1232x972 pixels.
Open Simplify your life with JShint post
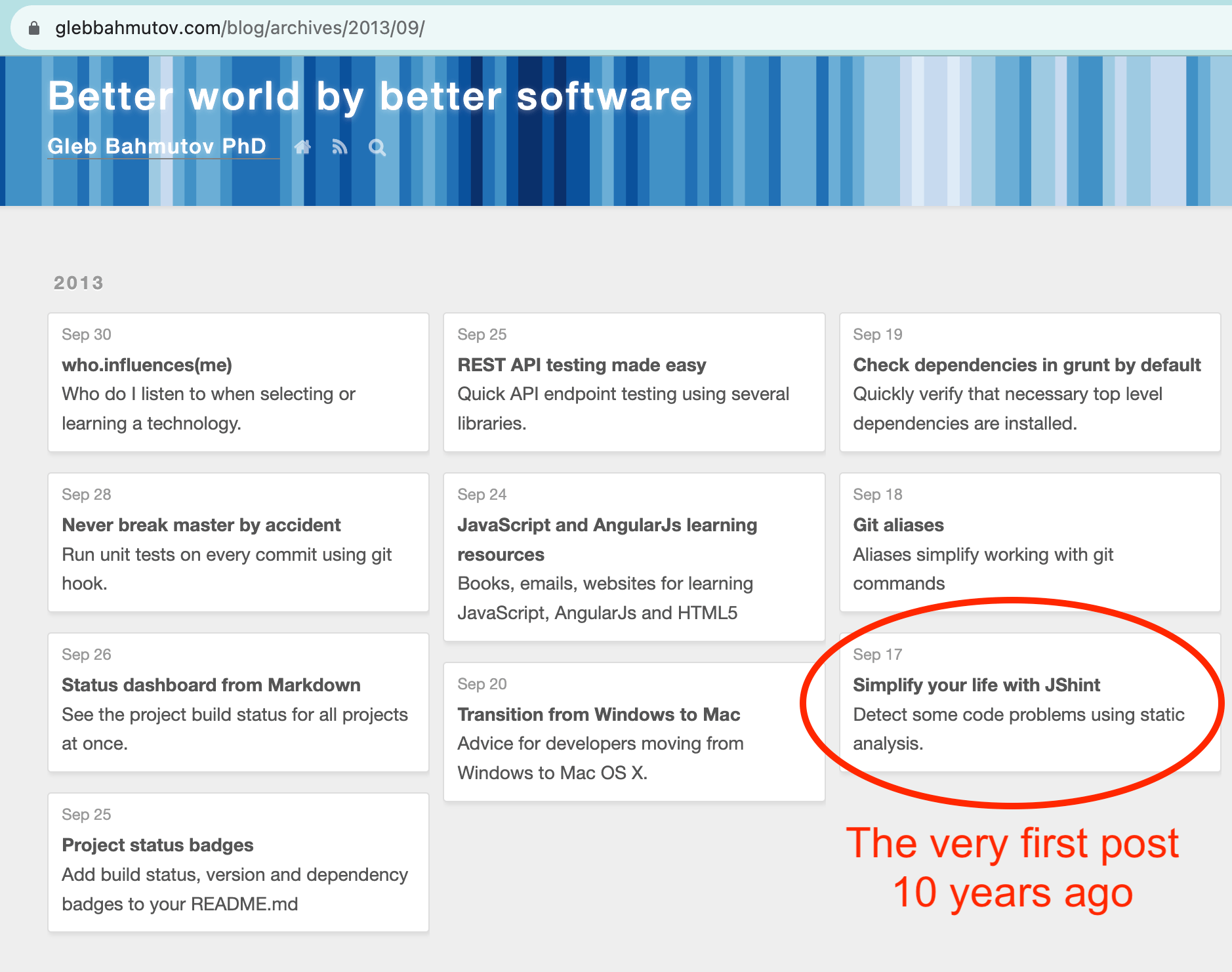pos(976,685)
